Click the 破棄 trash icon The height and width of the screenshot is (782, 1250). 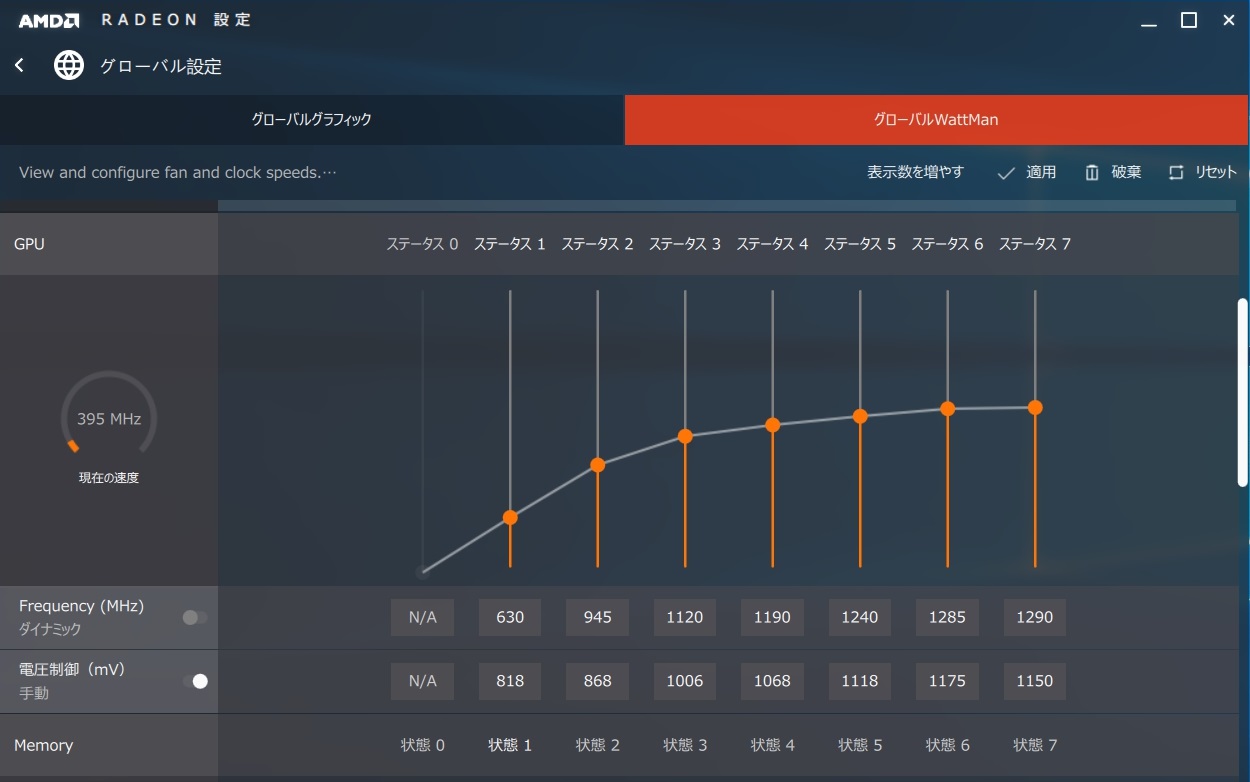tap(1092, 173)
